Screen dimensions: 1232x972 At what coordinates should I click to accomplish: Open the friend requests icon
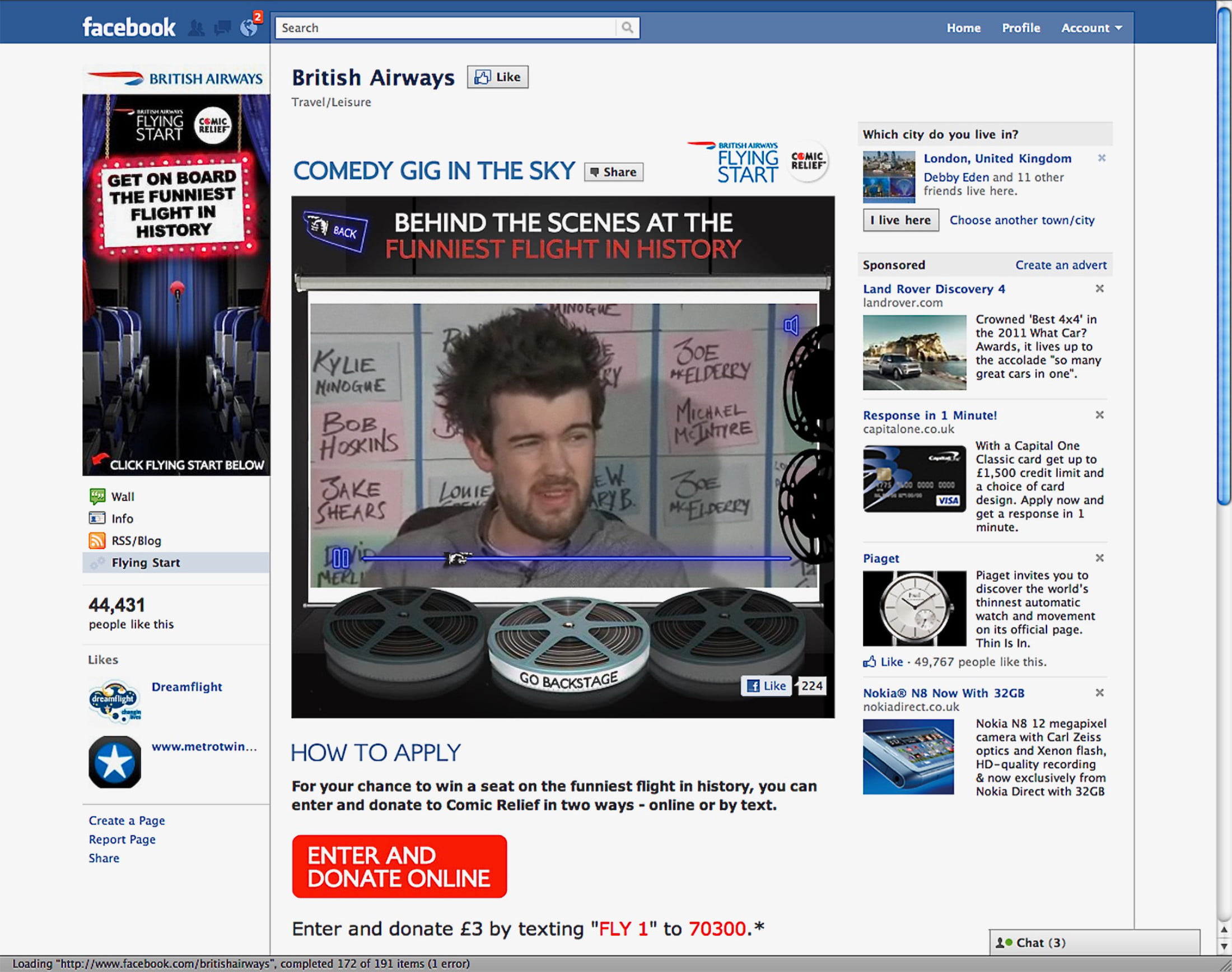(197, 28)
